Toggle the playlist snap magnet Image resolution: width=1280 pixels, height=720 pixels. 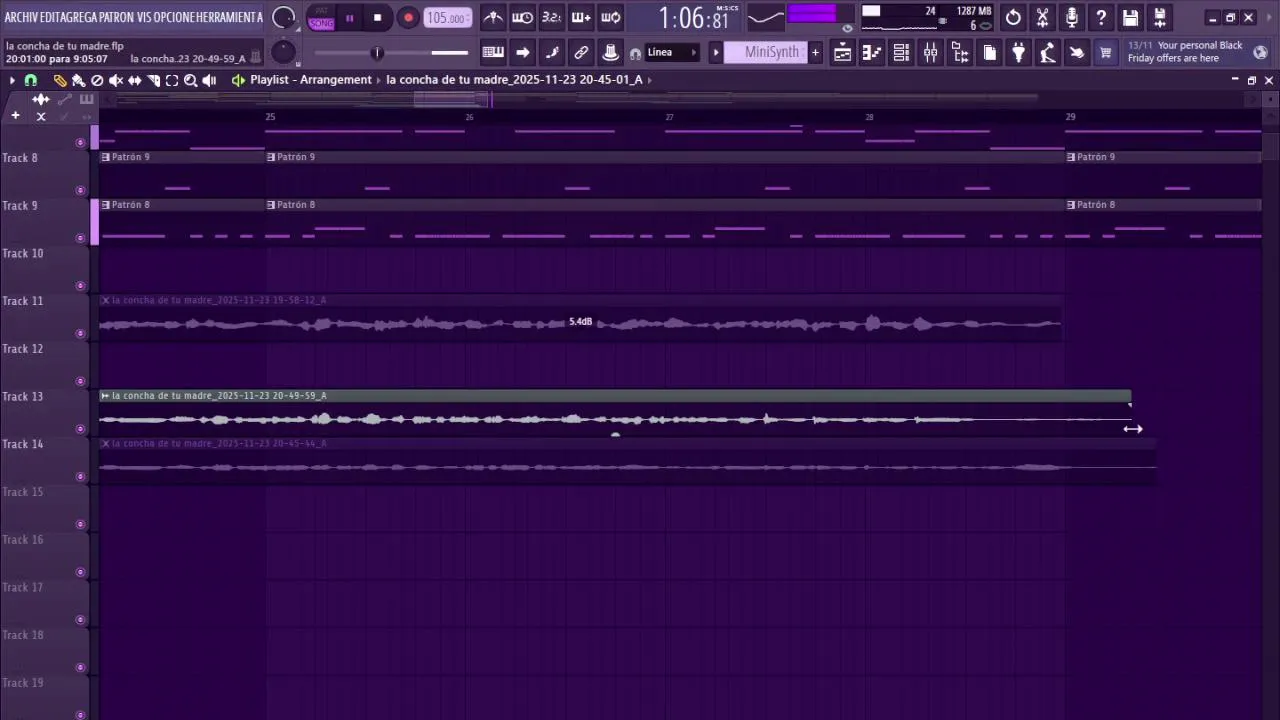coord(31,80)
